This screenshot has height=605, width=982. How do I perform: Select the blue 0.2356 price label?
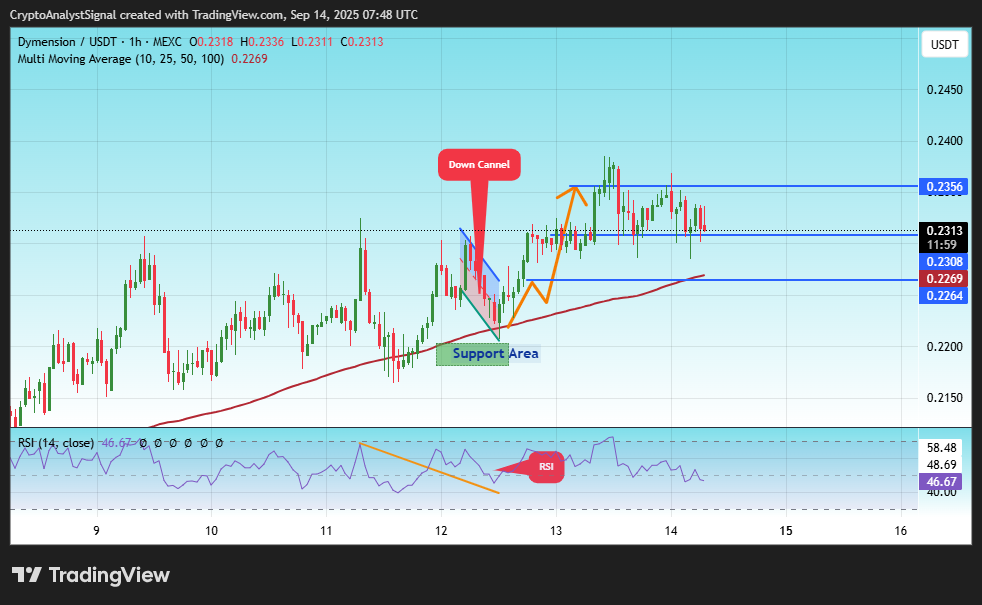click(x=943, y=187)
